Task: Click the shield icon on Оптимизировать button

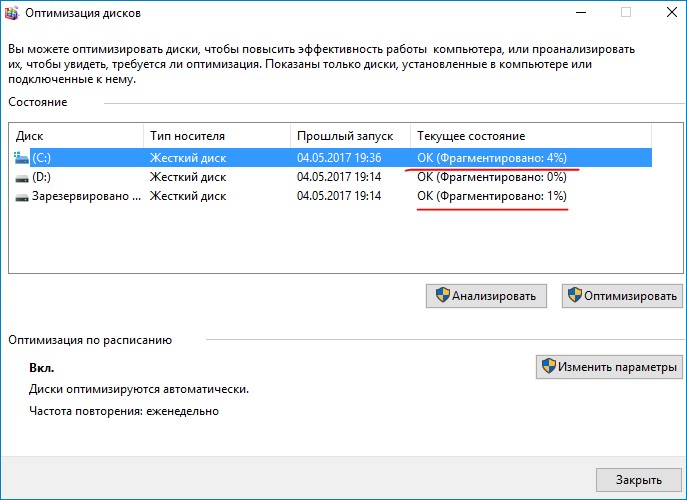Action: click(576, 295)
